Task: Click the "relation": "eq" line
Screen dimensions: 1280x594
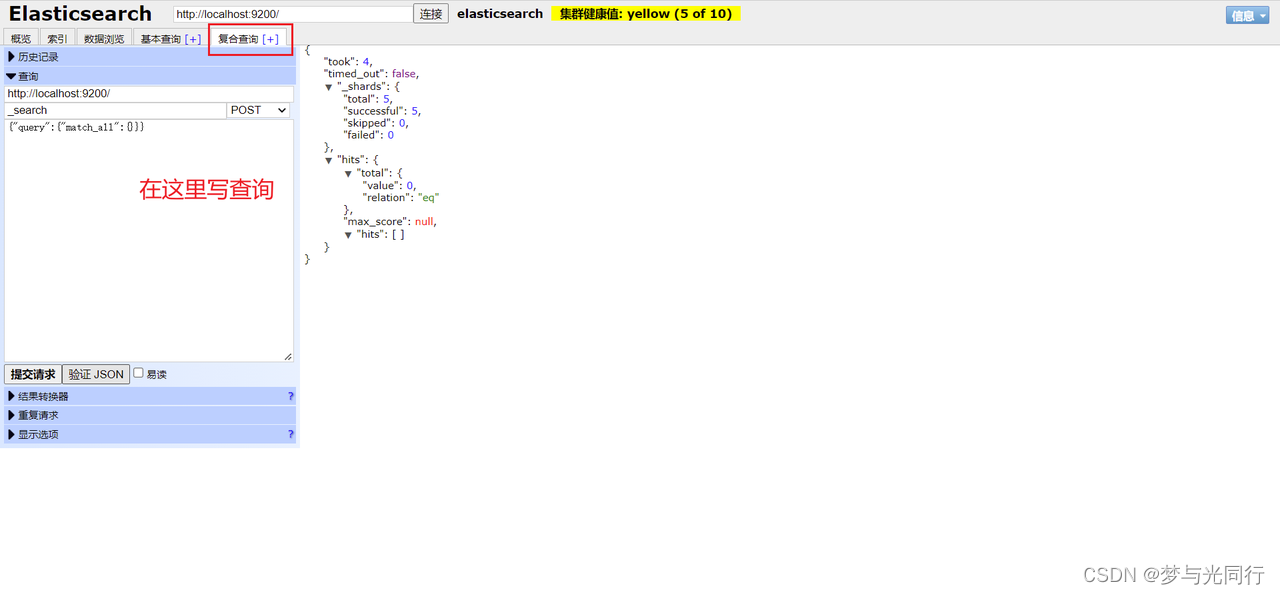Action: 401,197
